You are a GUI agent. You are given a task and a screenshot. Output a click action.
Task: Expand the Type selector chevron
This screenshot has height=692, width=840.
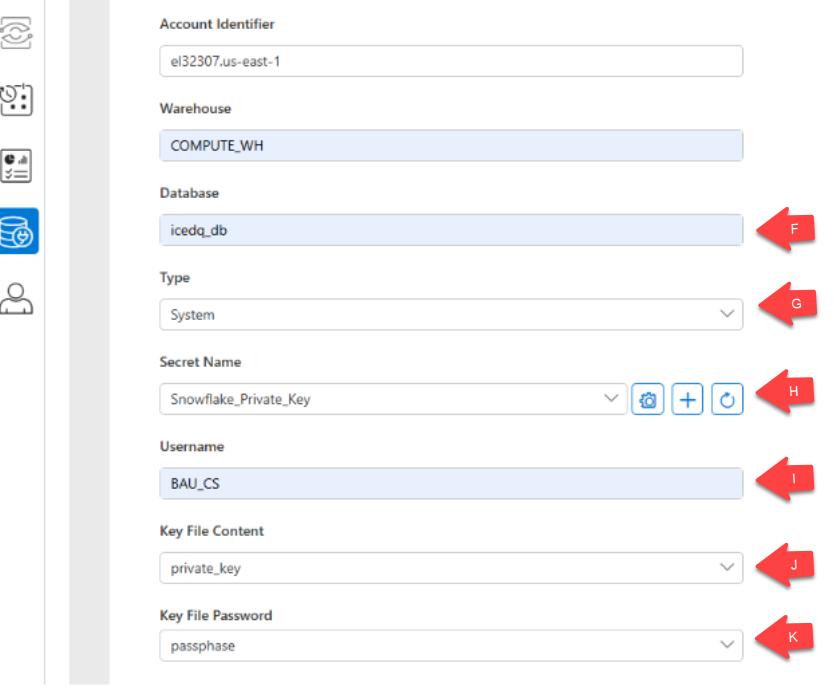(728, 314)
